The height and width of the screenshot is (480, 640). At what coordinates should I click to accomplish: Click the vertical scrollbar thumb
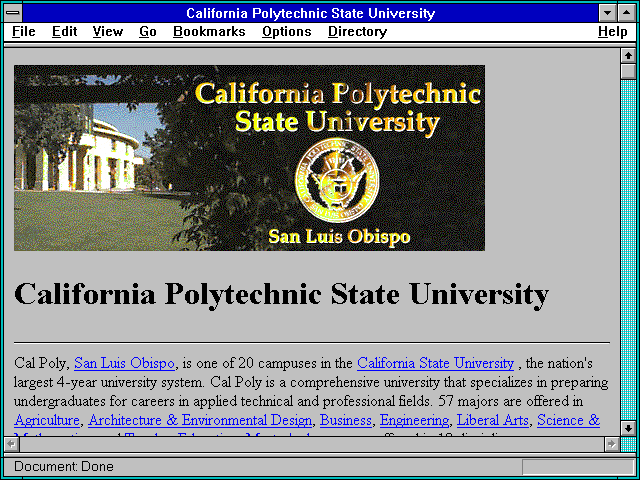[x=628, y=71]
